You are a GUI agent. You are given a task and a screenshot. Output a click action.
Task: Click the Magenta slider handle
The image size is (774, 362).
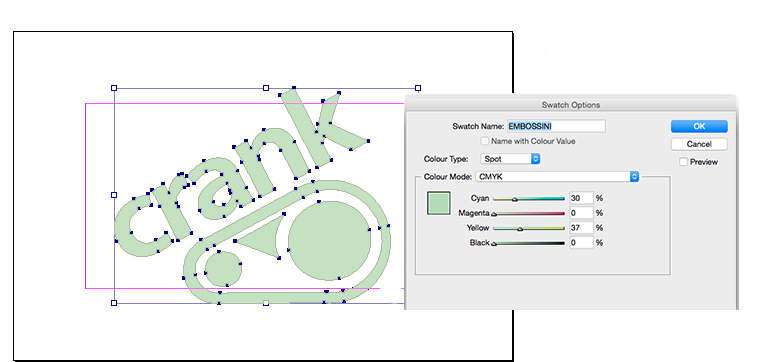(x=494, y=214)
